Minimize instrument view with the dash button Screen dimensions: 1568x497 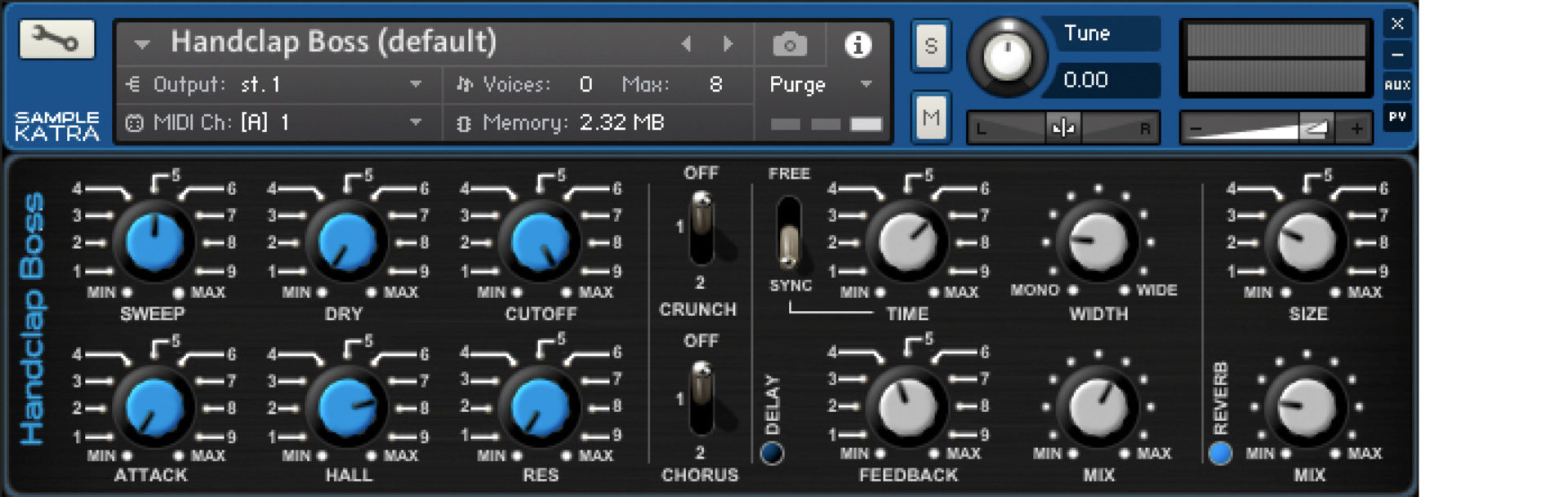1397,55
